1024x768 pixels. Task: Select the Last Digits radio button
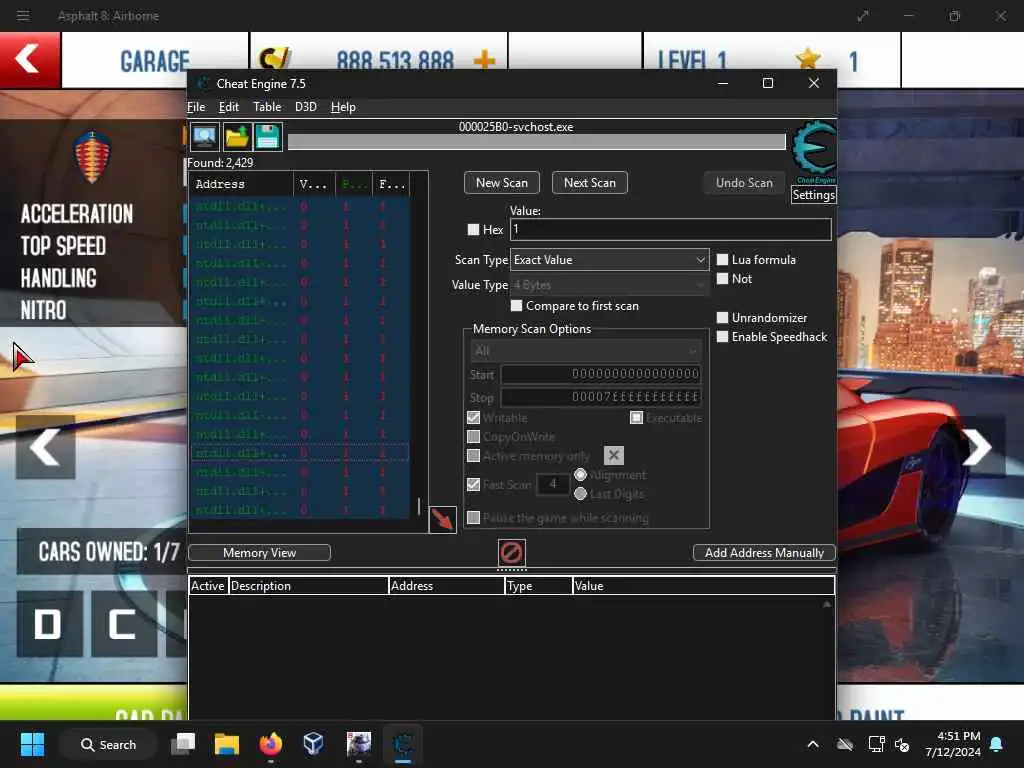pos(580,494)
